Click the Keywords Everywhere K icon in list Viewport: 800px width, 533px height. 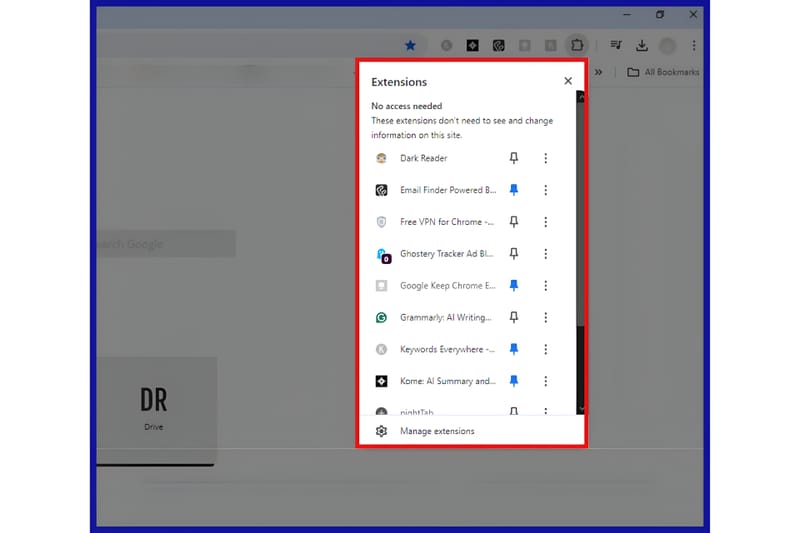381,349
